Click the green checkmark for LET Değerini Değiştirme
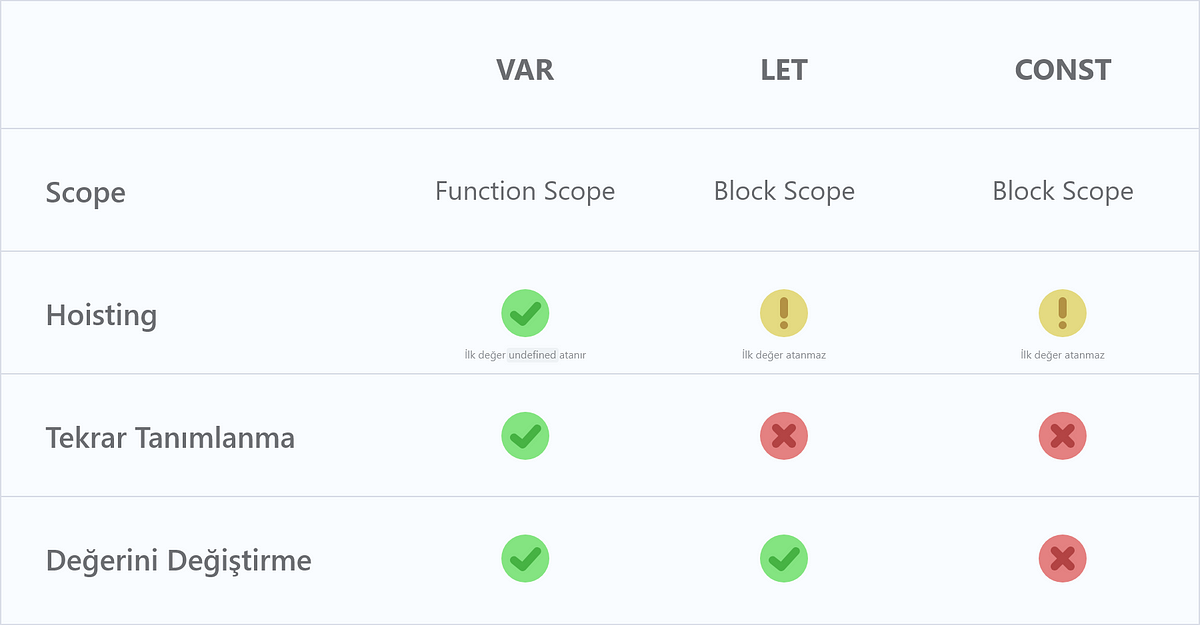Screen dimensions: 1200x625 [x=784, y=558]
